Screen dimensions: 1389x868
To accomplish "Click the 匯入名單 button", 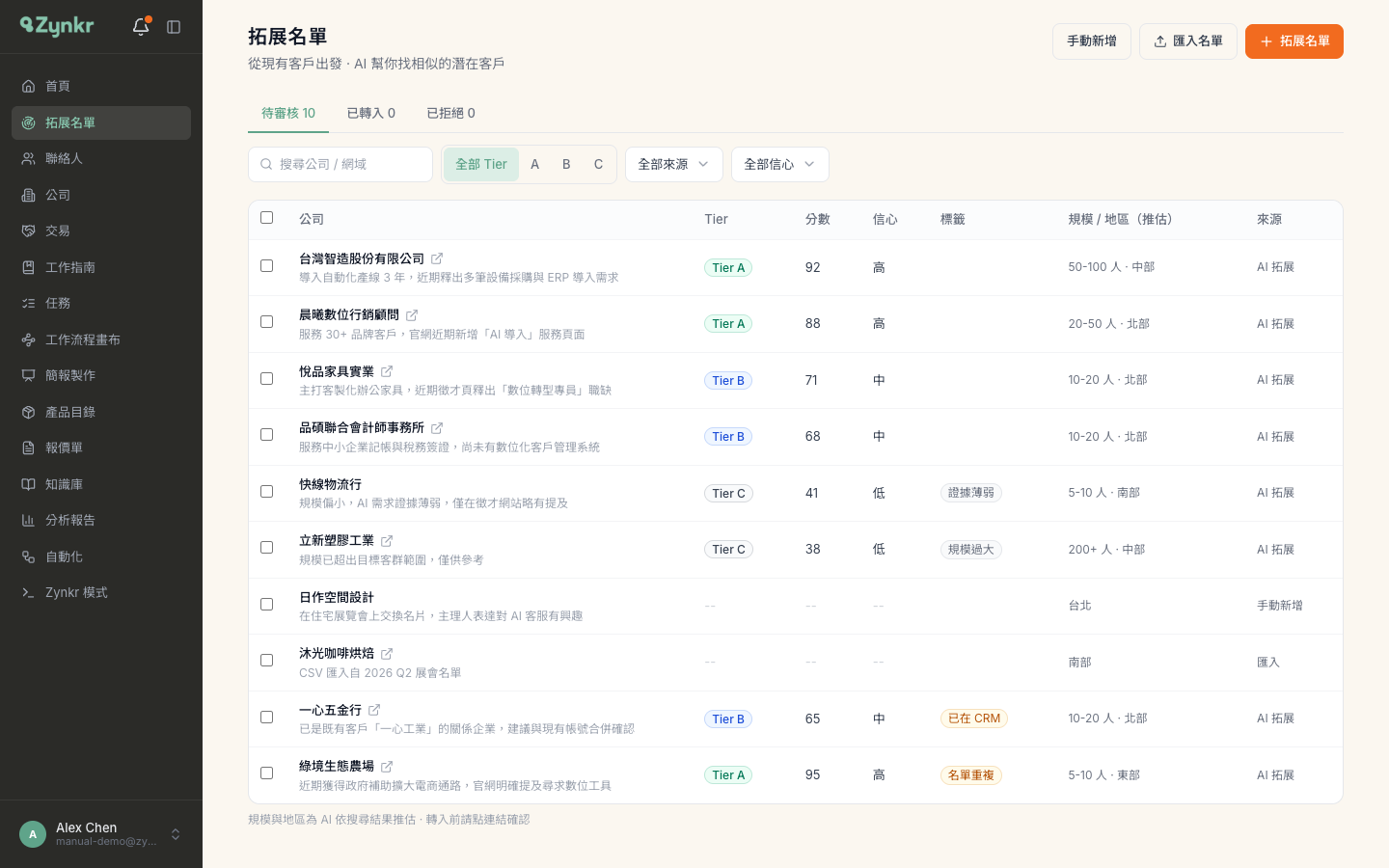I will (1188, 41).
